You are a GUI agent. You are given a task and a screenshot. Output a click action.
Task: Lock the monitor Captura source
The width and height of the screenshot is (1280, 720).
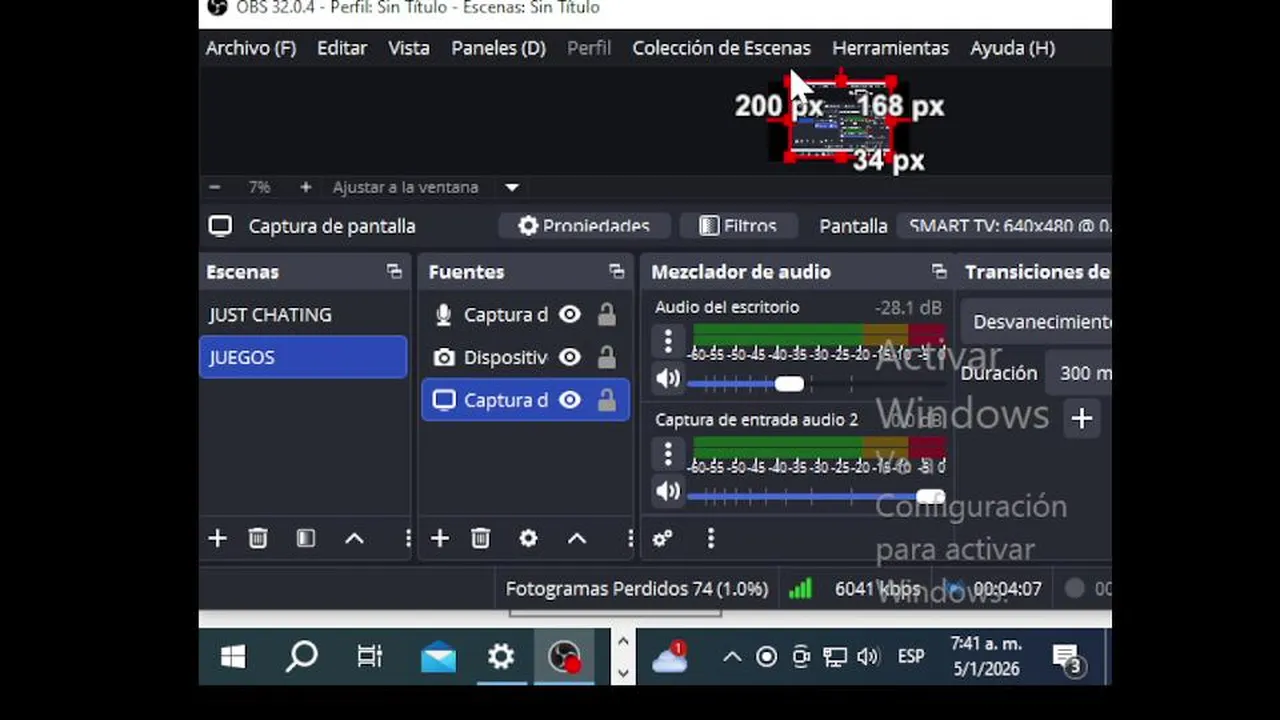[606, 400]
